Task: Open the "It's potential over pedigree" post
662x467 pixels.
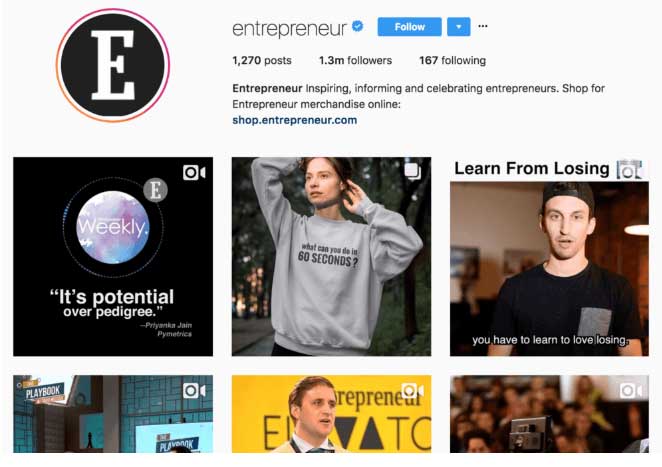Action: point(113,257)
